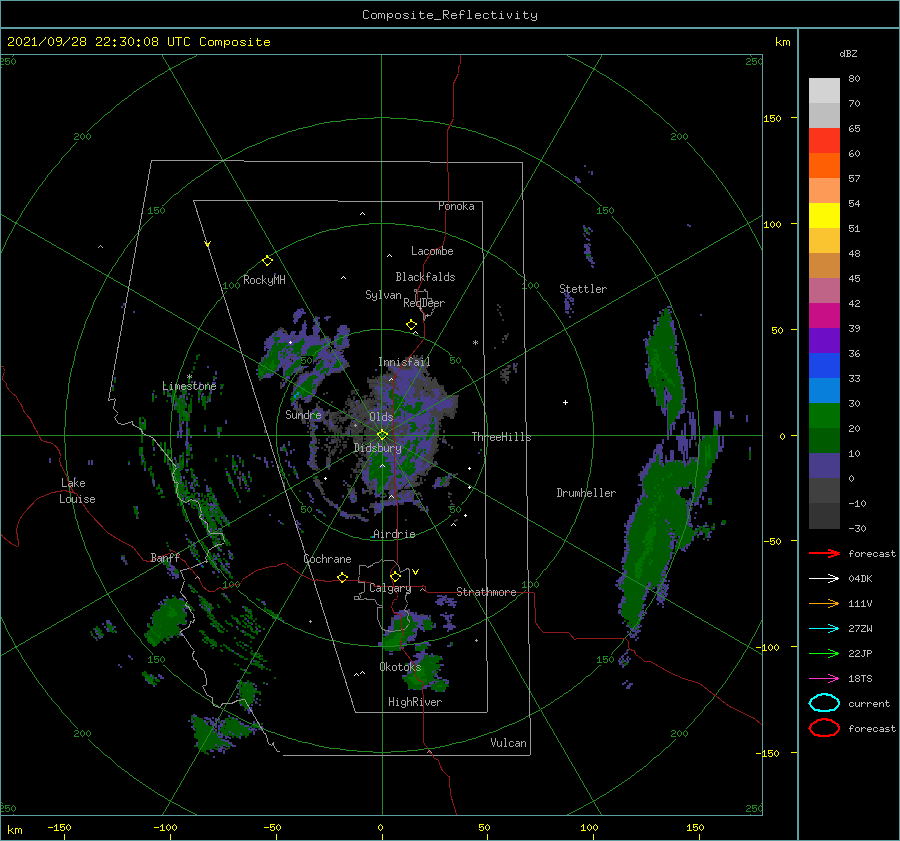Click the Vulcan city label
This screenshot has width=900, height=841.
(508, 743)
